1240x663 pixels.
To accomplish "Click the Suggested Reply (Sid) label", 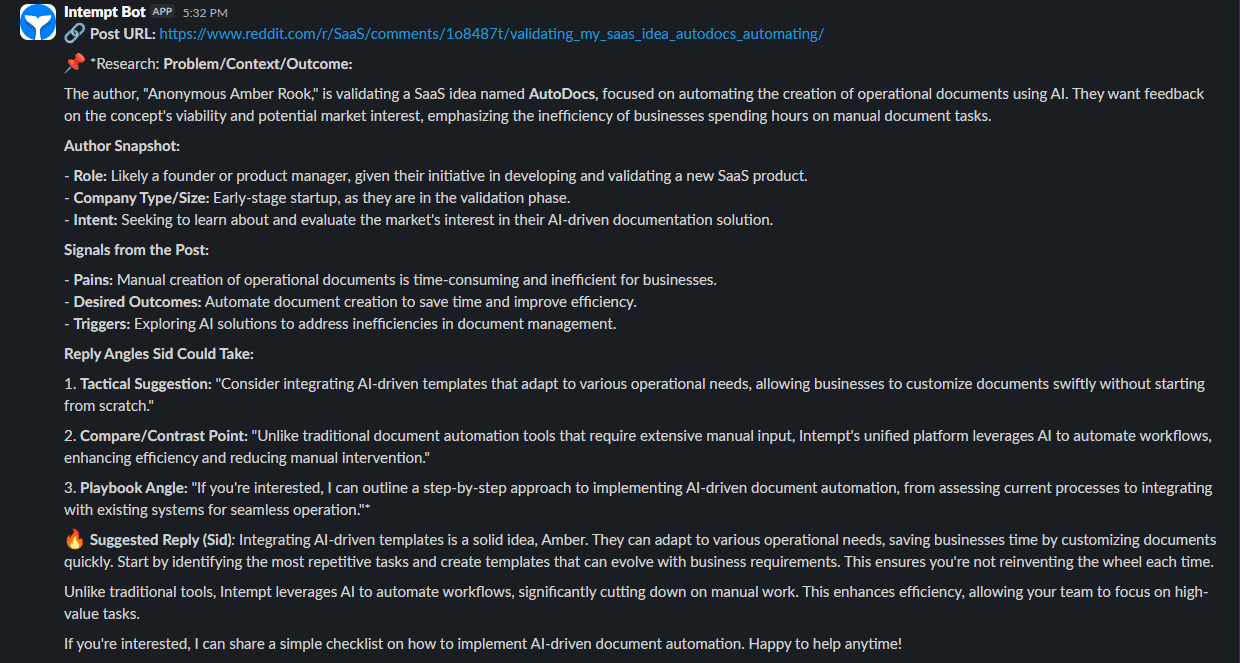I will tap(162, 540).
